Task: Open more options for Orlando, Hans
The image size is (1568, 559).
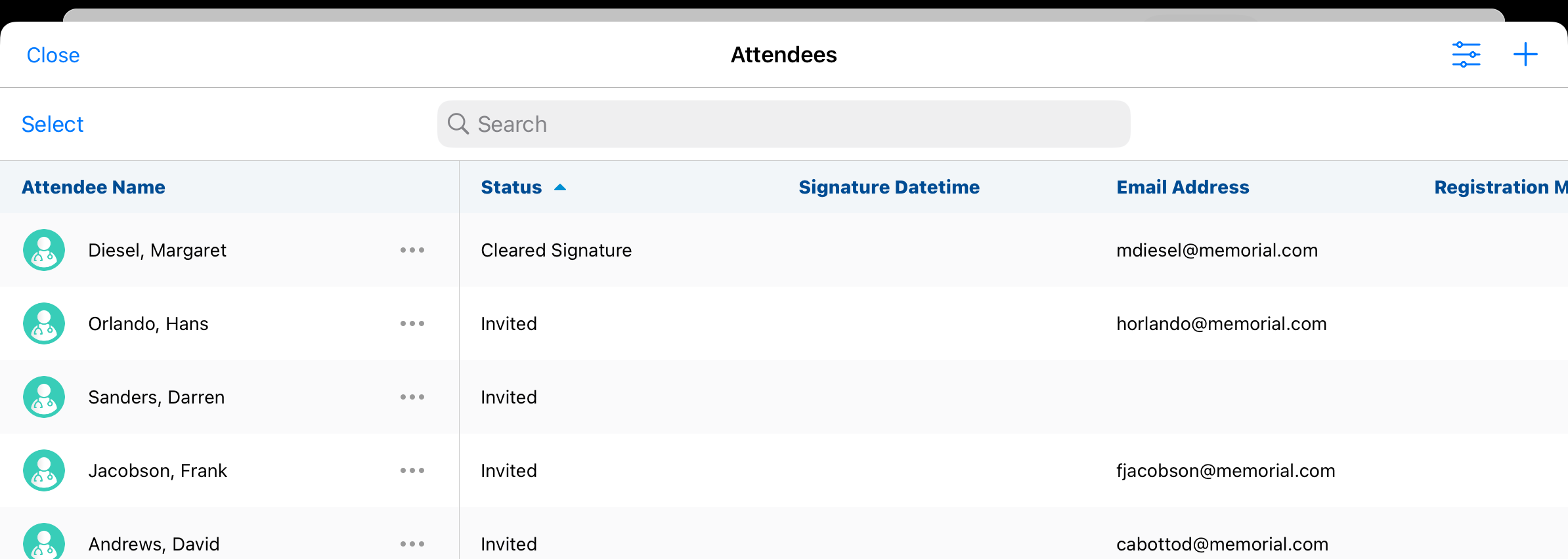Action: tap(412, 323)
